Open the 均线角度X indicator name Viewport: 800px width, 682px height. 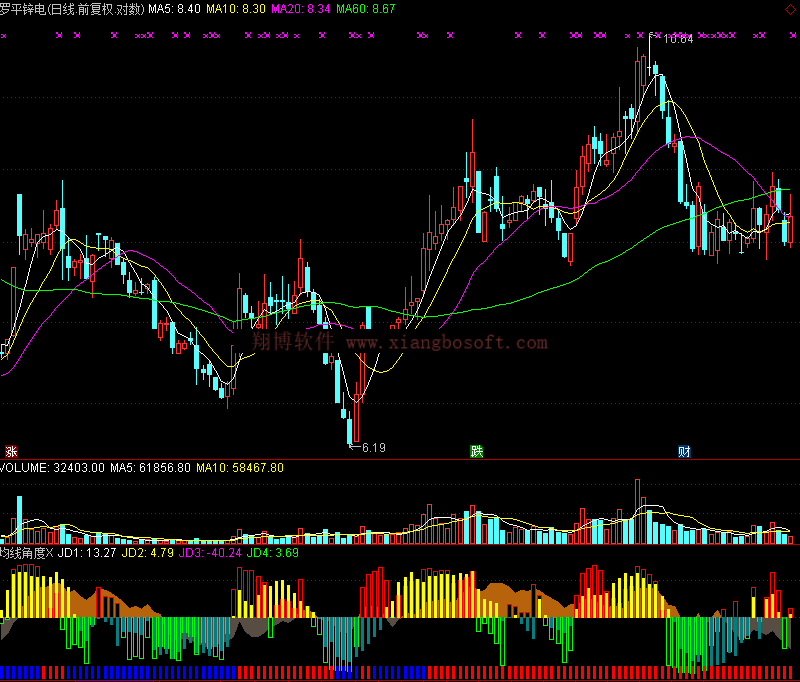(x=27, y=552)
